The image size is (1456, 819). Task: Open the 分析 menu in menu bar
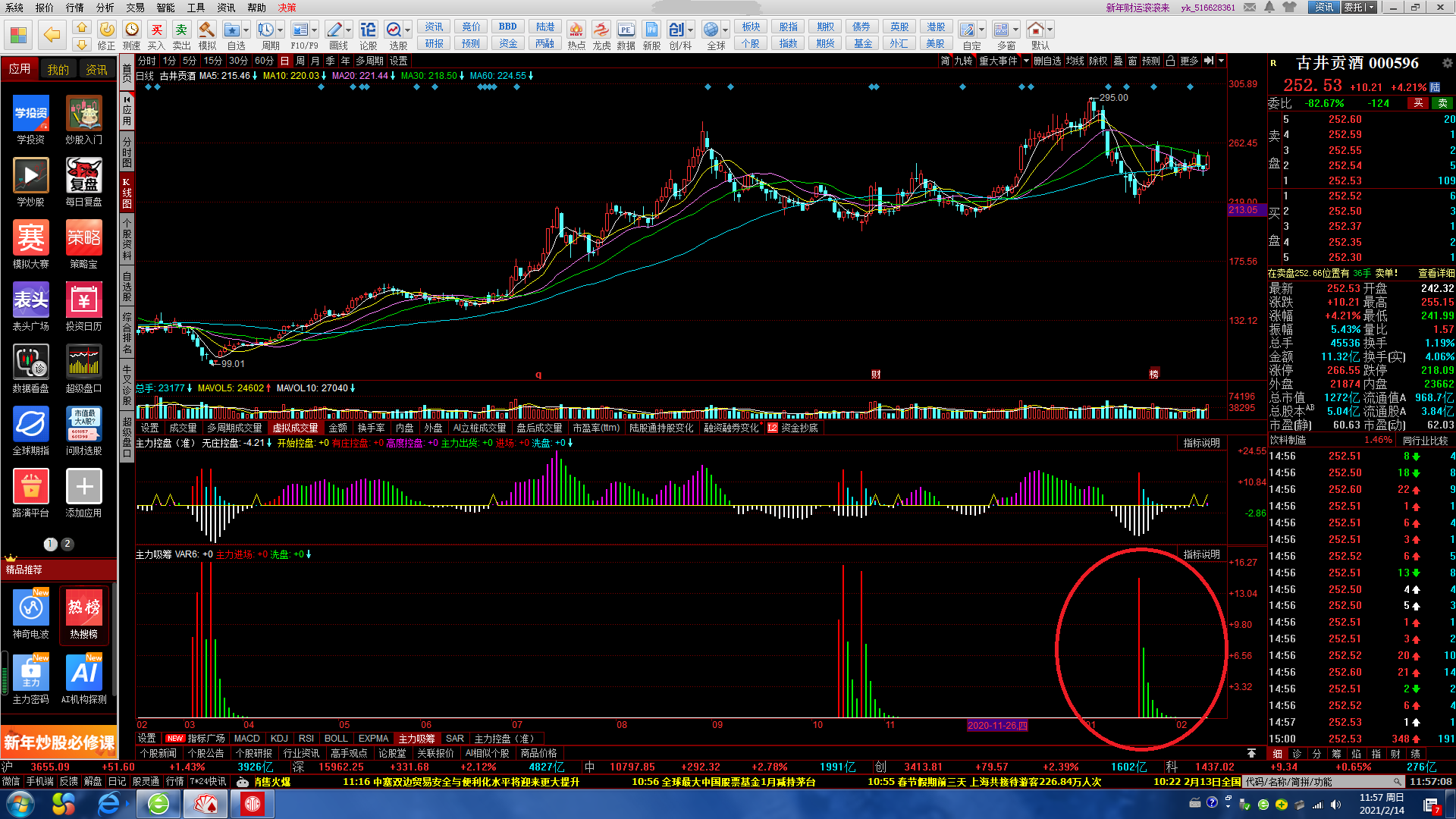(x=105, y=8)
